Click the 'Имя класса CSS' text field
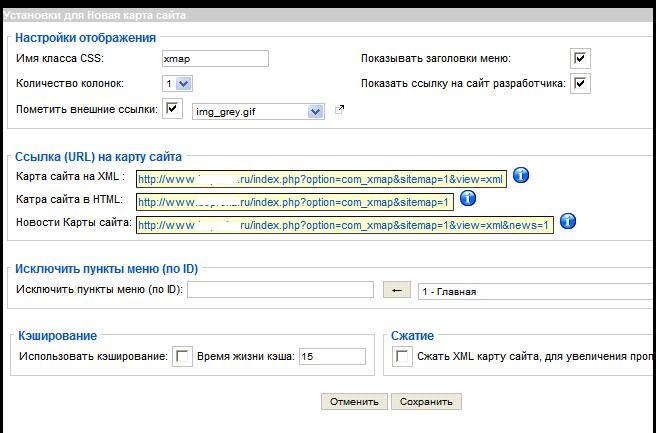The height and width of the screenshot is (433, 656). [x=214, y=59]
